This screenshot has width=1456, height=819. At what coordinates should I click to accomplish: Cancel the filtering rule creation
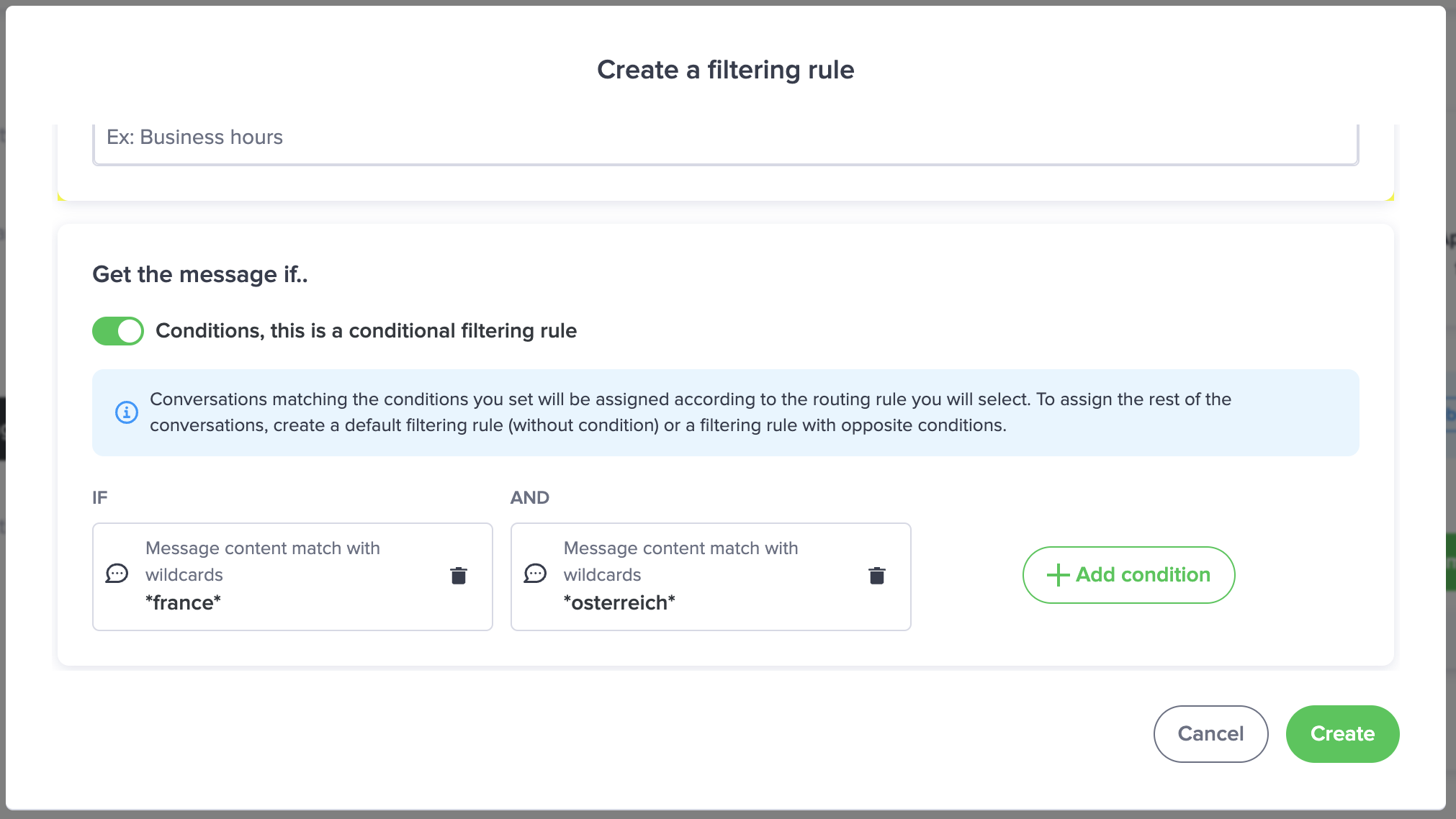coord(1210,733)
